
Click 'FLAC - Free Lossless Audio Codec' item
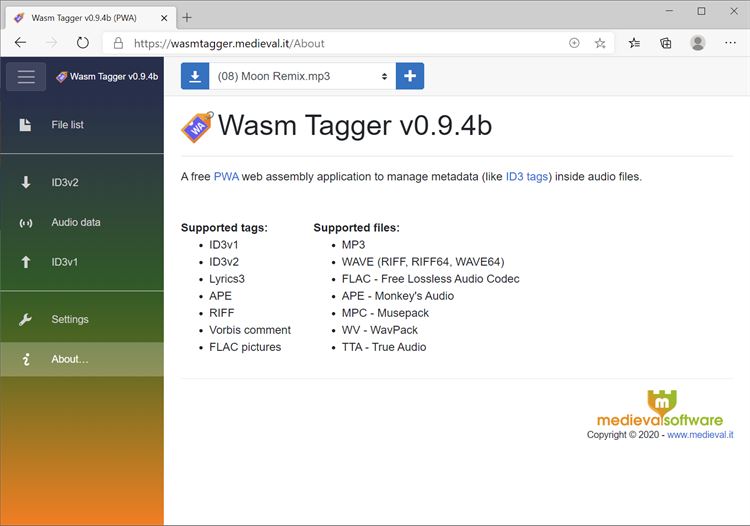tap(430, 279)
